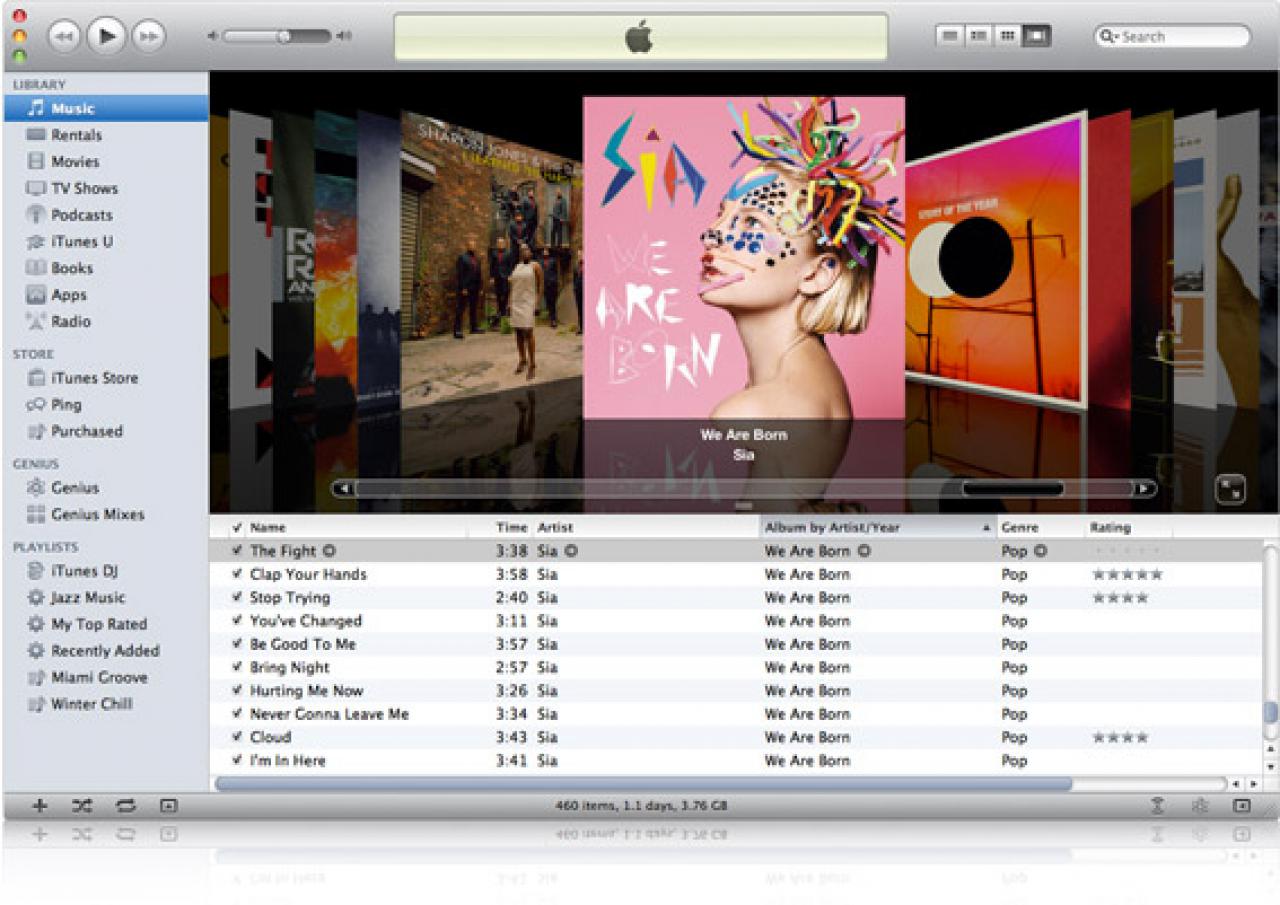This screenshot has width=1280, height=905.
Task: Uncheck the song Bring Night
Action: pos(237,667)
